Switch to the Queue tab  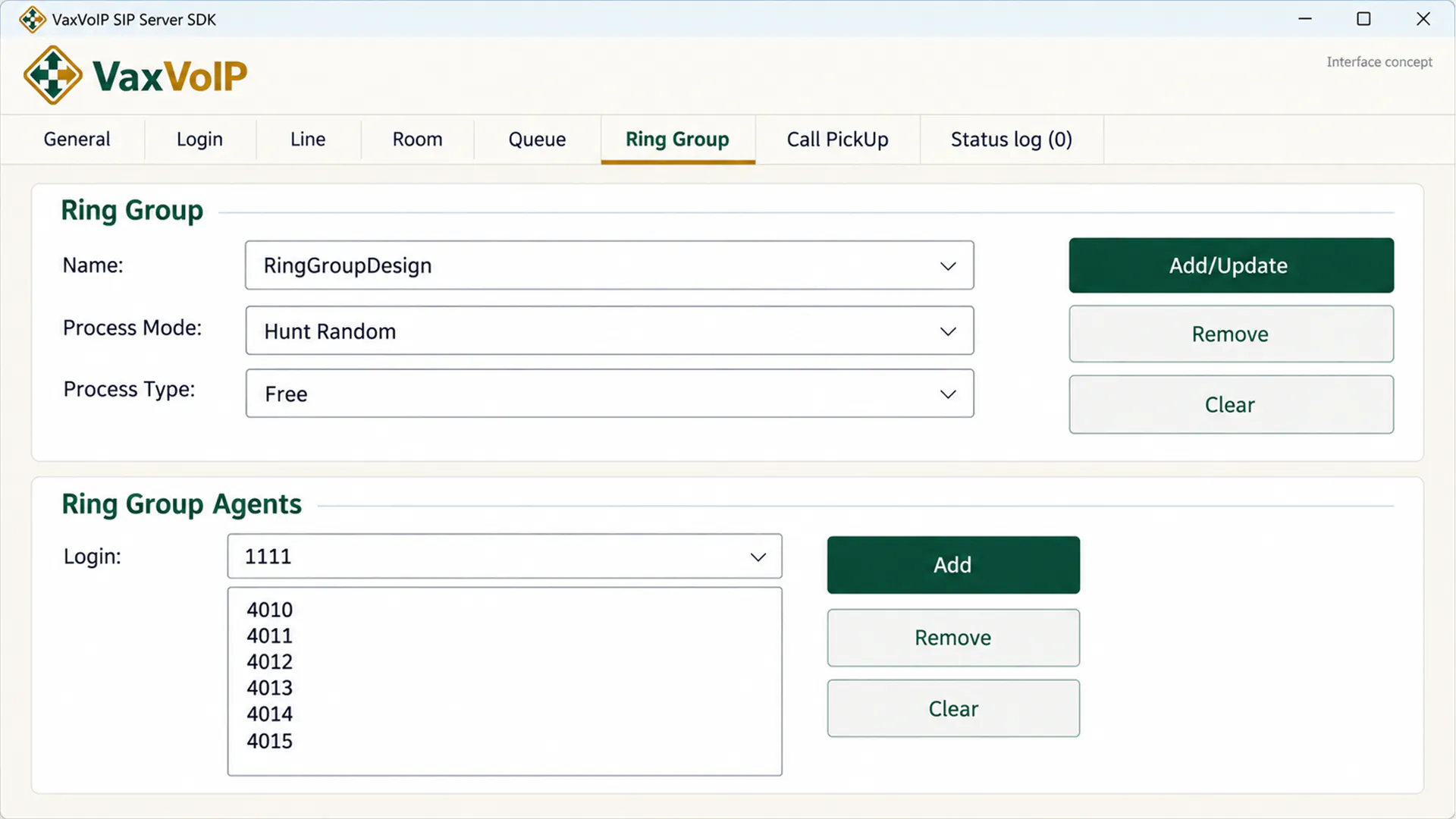click(537, 140)
